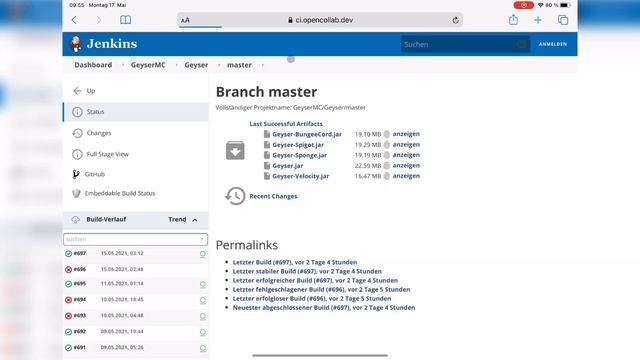This screenshot has width=640, height=360.
Task: Open Letzter fehlgeschlagener Build permalink
Action: pyautogui.click(x=321, y=289)
